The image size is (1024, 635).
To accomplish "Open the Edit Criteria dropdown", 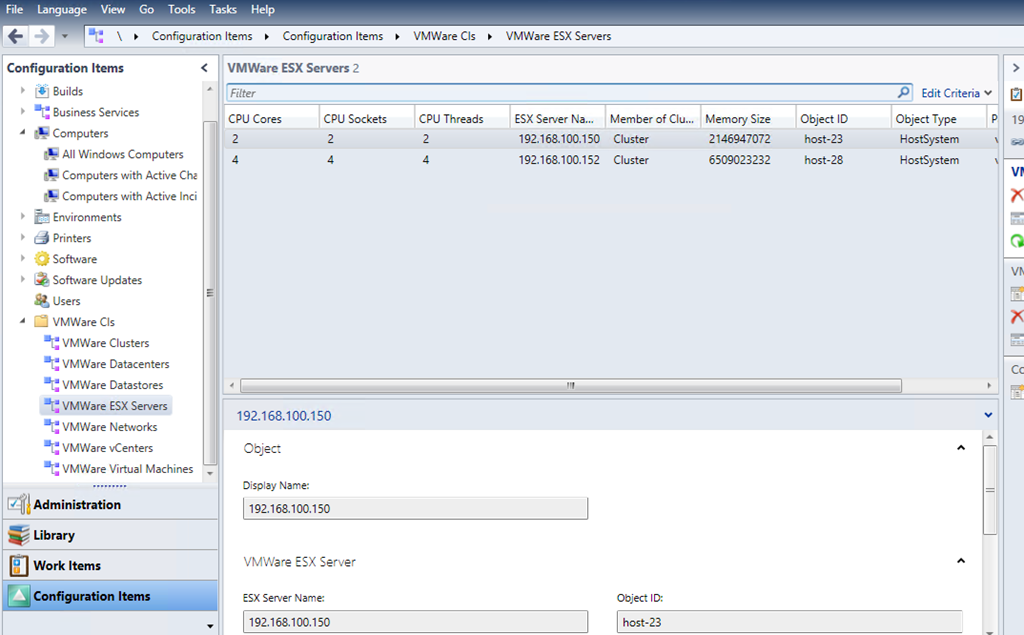I will (x=956, y=93).
